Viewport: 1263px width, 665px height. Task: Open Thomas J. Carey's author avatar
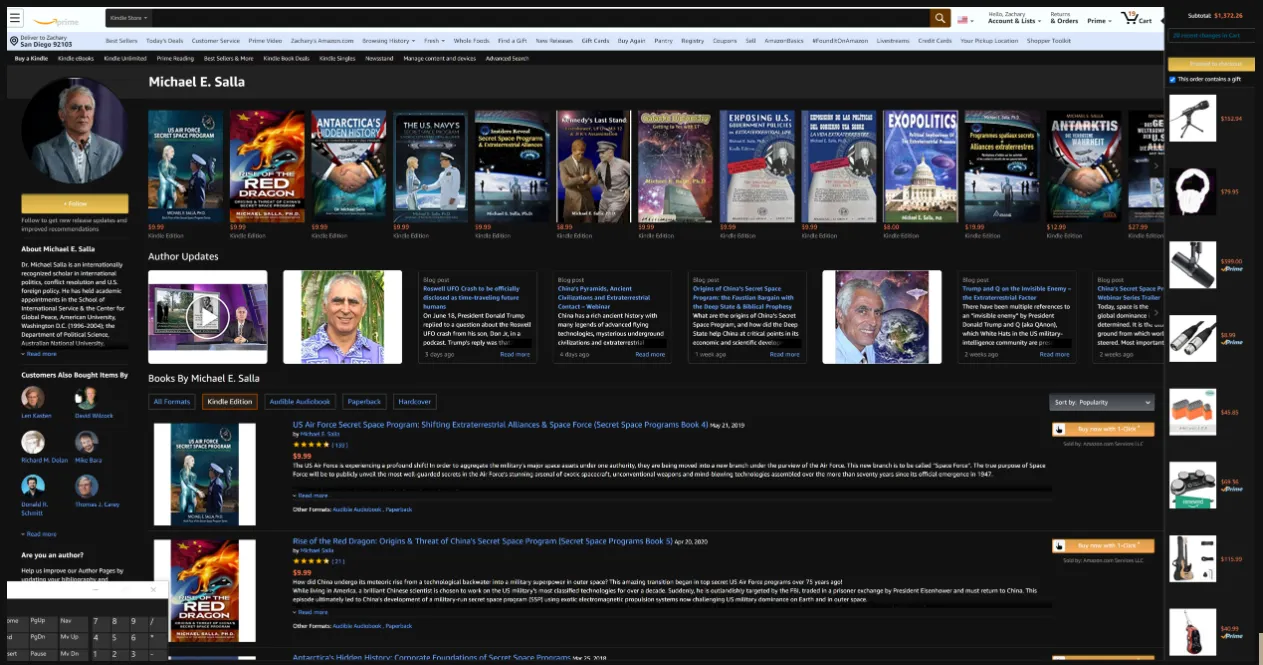click(86, 486)
